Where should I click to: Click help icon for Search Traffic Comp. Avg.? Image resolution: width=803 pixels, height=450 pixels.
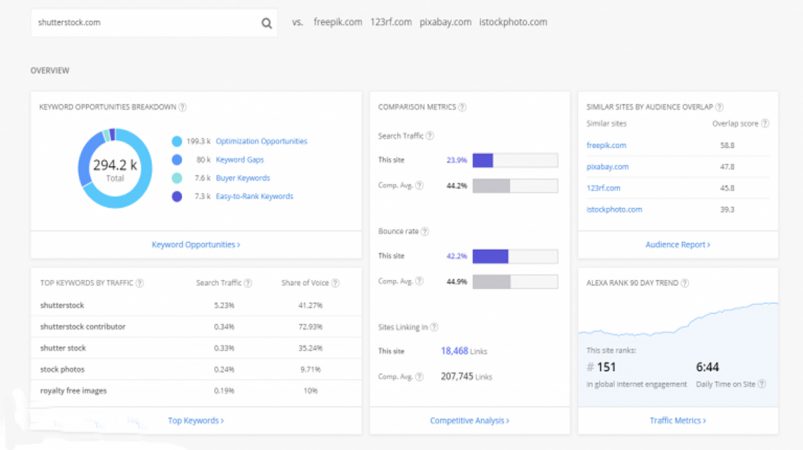coord(419,185)
